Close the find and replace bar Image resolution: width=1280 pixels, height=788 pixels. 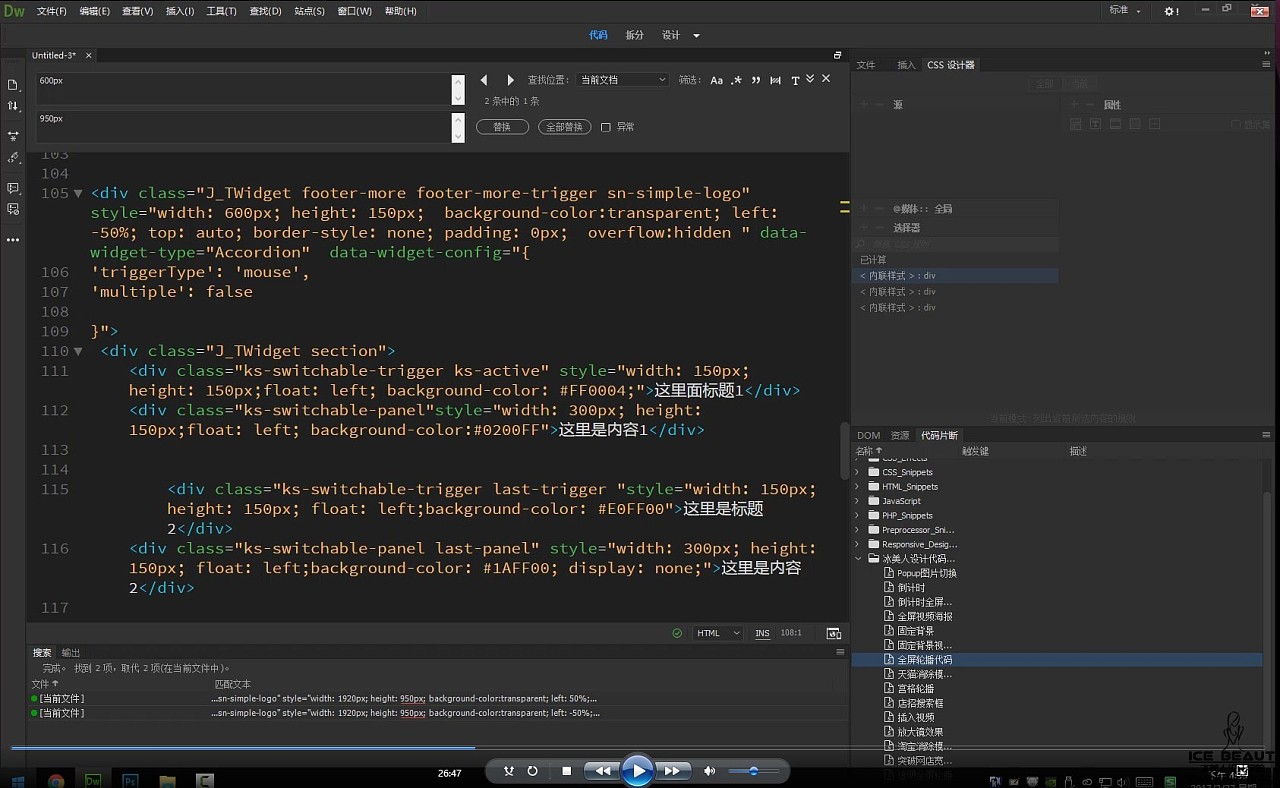tap(826, 78)
